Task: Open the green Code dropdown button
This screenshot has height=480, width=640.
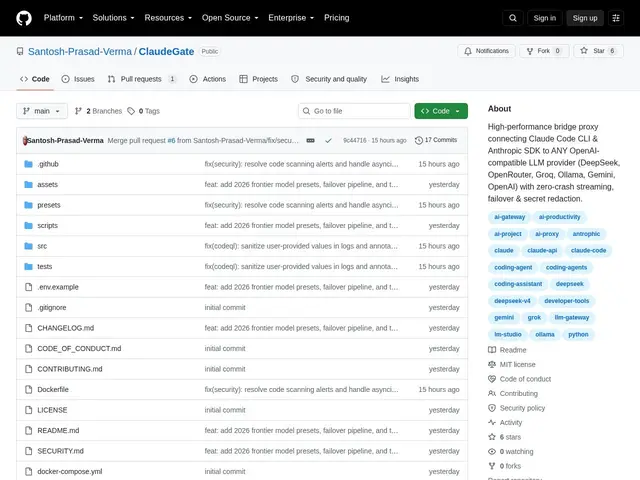Action: (x=441, y=111)
